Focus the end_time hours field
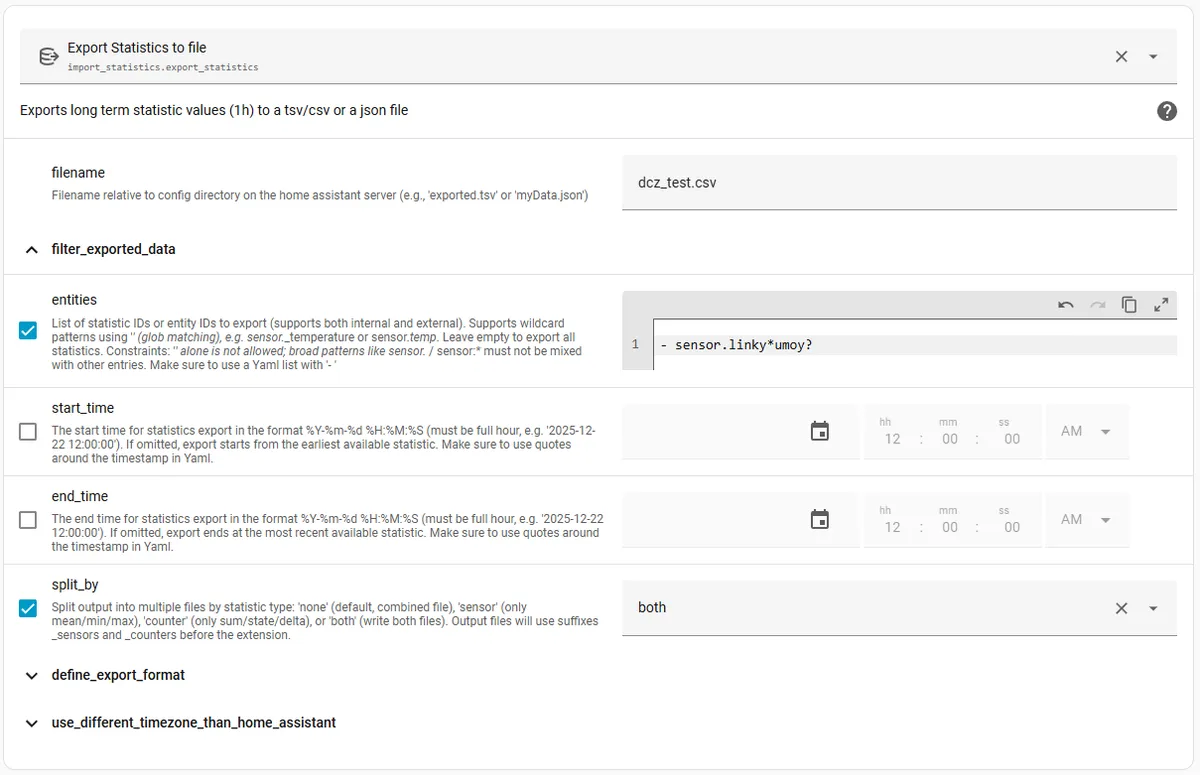Screen dimensions: 1200x775 892,526
